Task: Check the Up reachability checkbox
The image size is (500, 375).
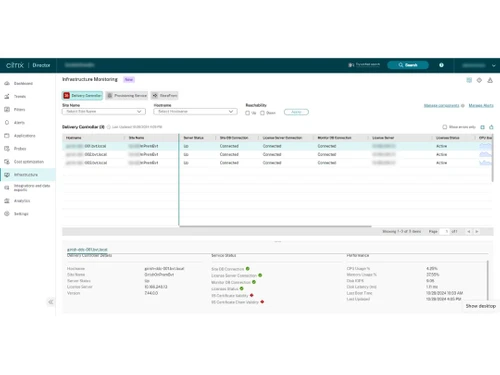Action: point(247,113)
